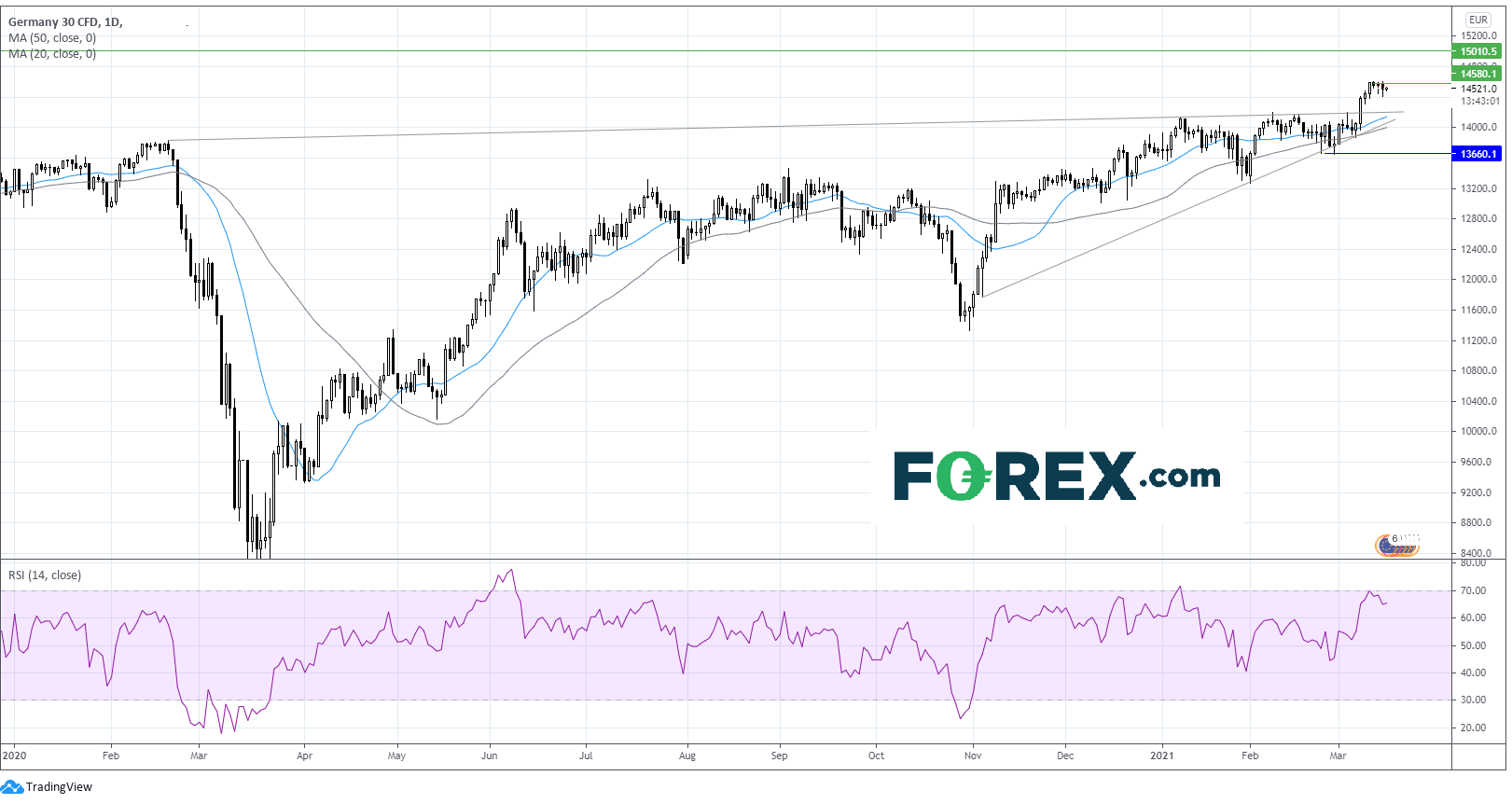Click the Jun label on time axis
The height and width of the screenshot is (804, 1512).
pos(489,755)
